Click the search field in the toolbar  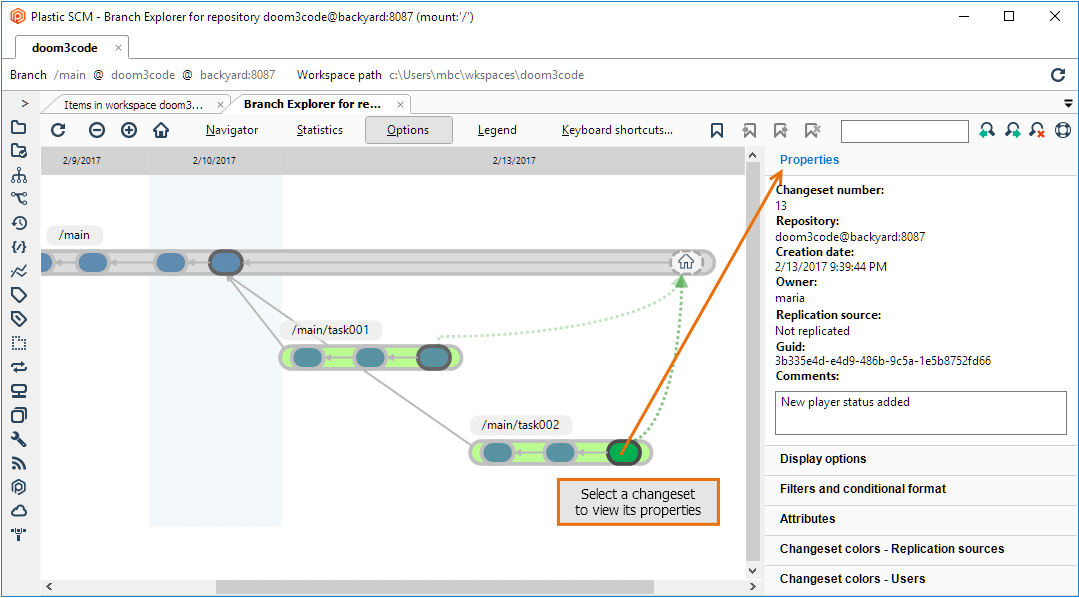(x=904, y=131)
